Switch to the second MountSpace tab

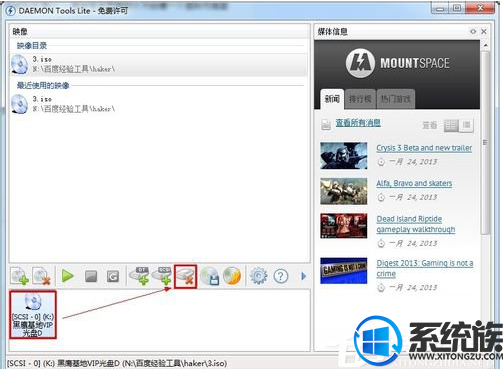pyautogui.click(x=360, y=99)
